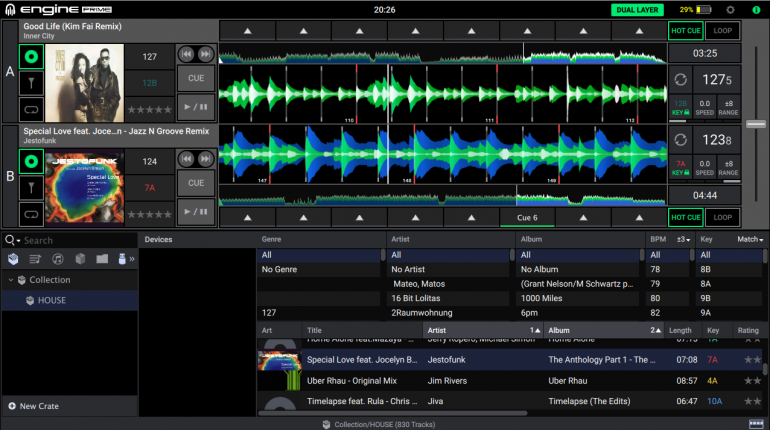Viewport: 770px width, 430px height.
Task: Click Deck B slip mode icon
Action: click(31, 188)
